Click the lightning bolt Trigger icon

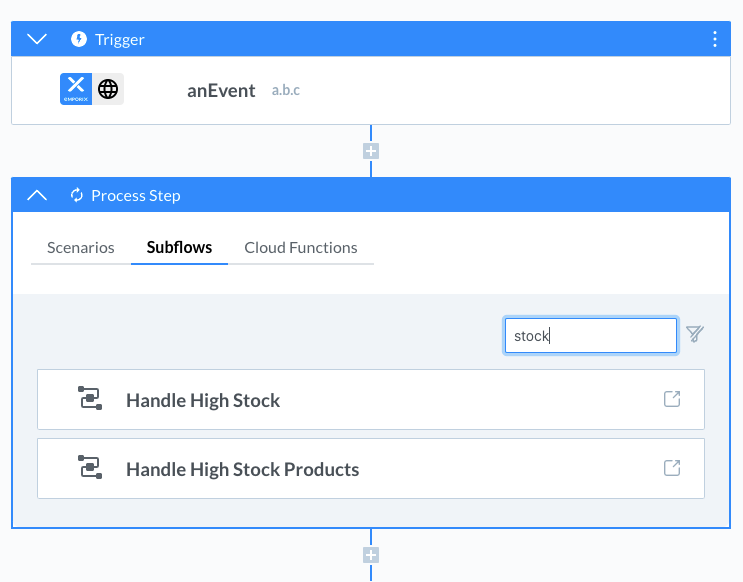(x=79, y=39)
